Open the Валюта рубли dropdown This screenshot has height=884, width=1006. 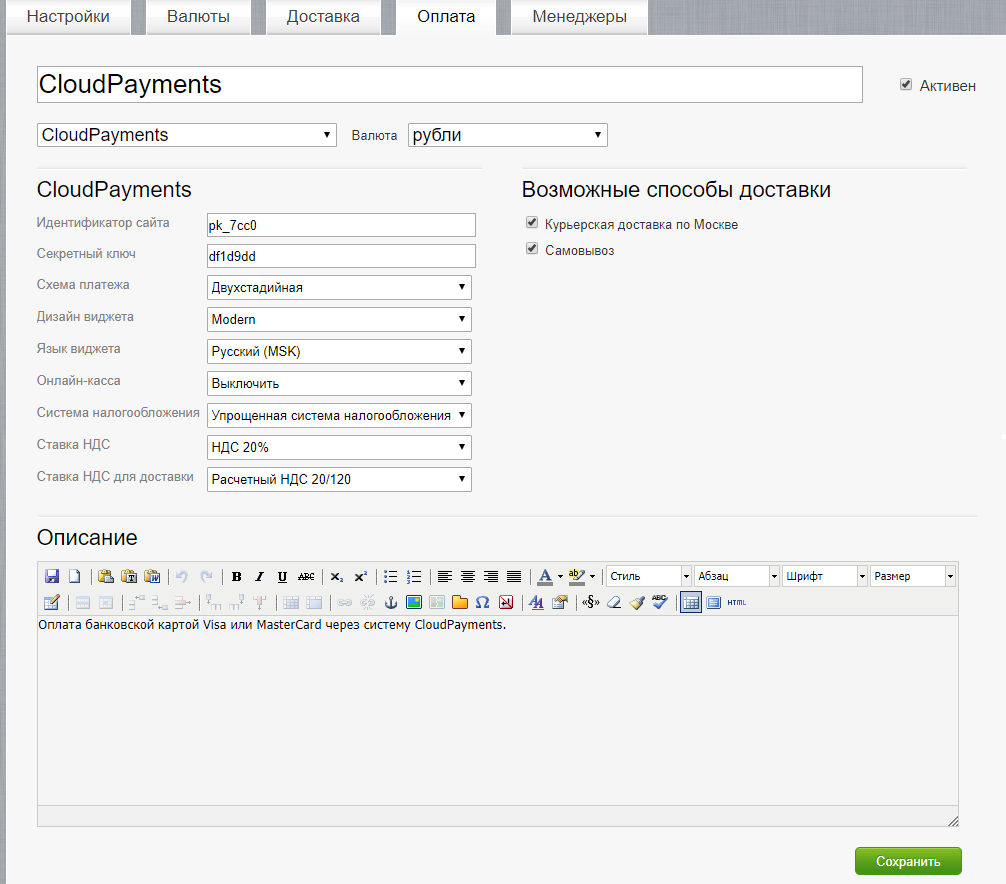coord(507,135)
